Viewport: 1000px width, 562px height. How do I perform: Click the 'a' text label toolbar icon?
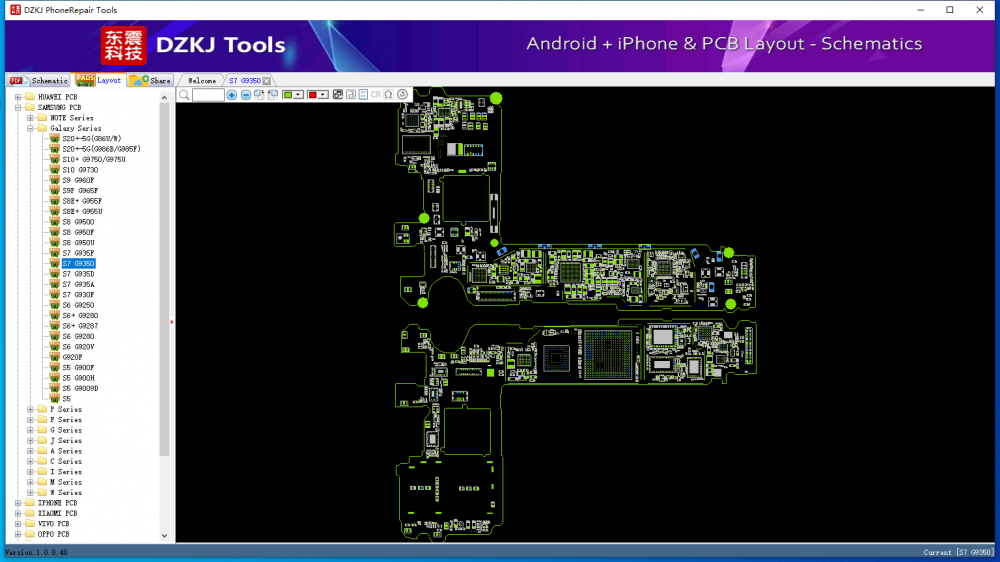(x=351, y=95)
